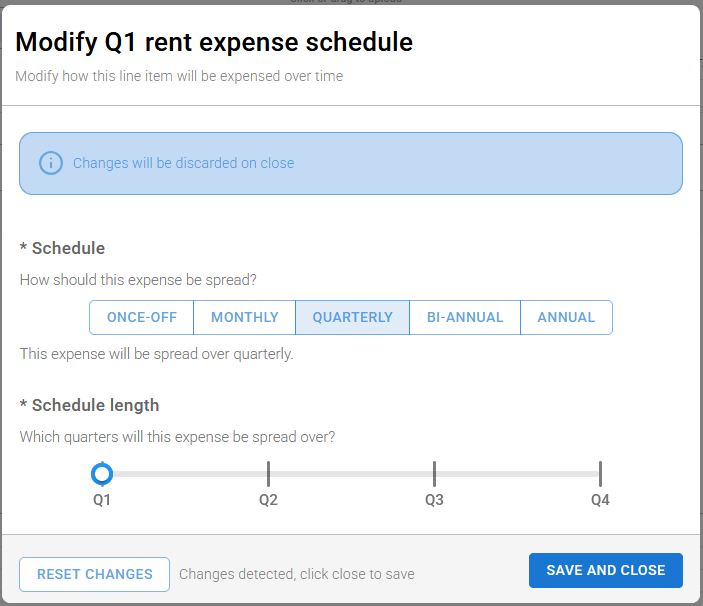Click the slider handle at Q1

[x=102, y=473]
